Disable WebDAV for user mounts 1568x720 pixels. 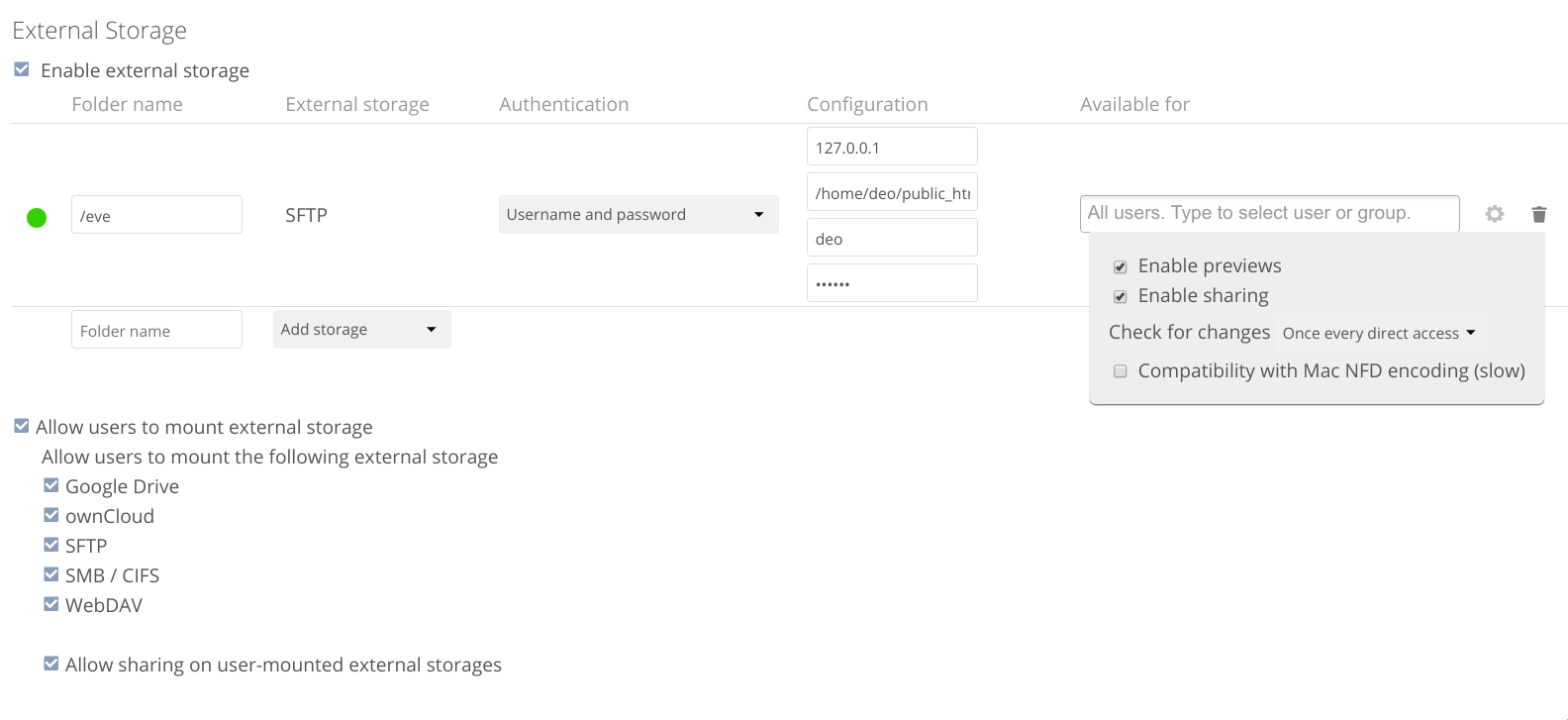pos(51,605)
